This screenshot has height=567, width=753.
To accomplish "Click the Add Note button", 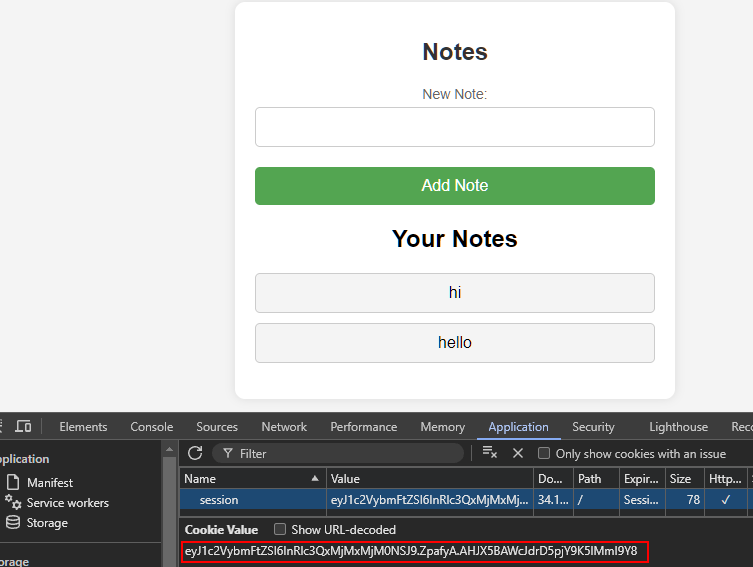I will click(x=455, y=186).
